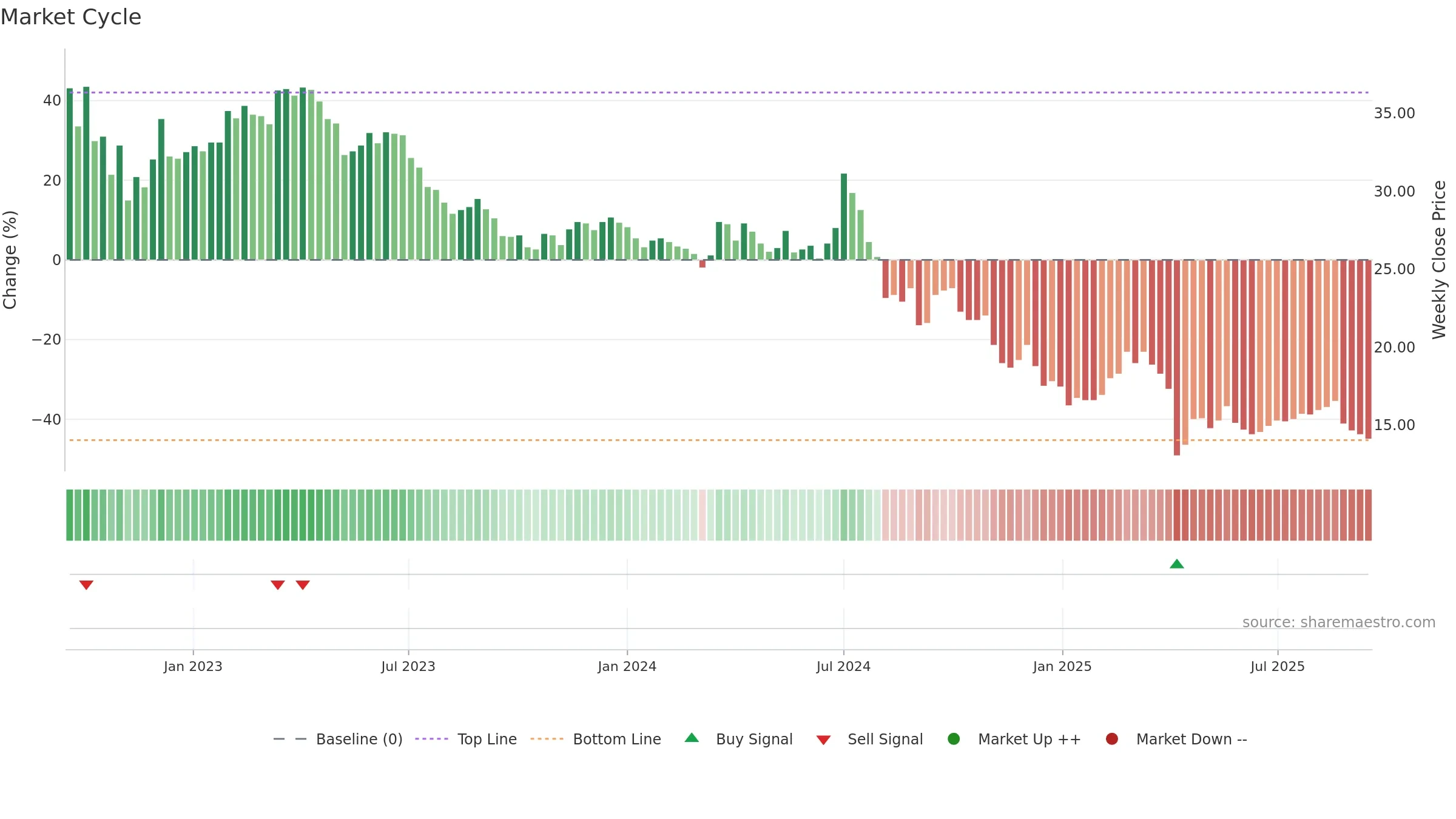Click the Change (%) y-axis title

pos(10,260)
